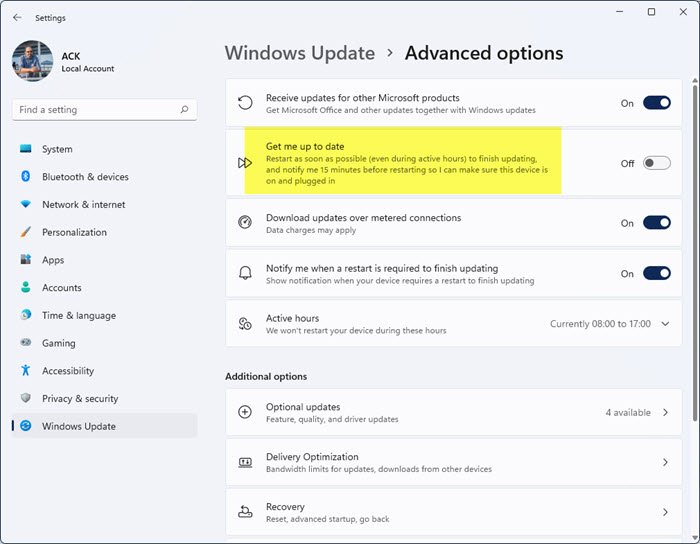Click the Gaming icon in sidebar
The width and height of the screenshot is (700, 544).
pyautogui.click(x=26, y=343)
